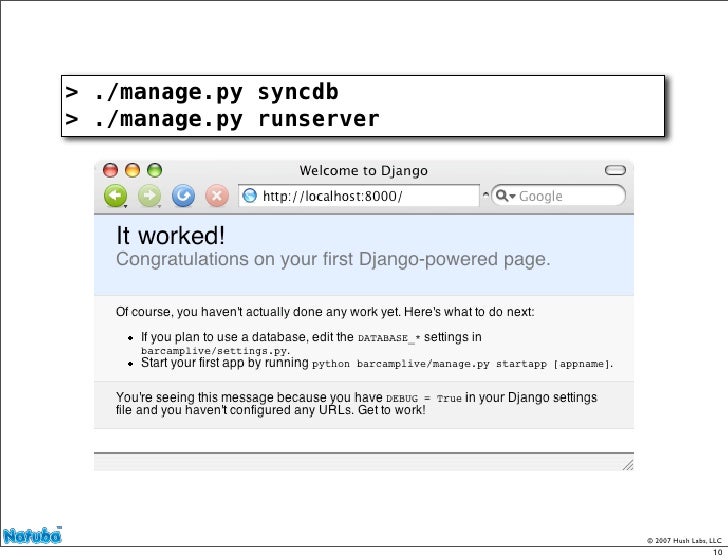Viewport: 728px width, 560px height.
Task: Click the green Back navigation button
Action: click(115, 195)
